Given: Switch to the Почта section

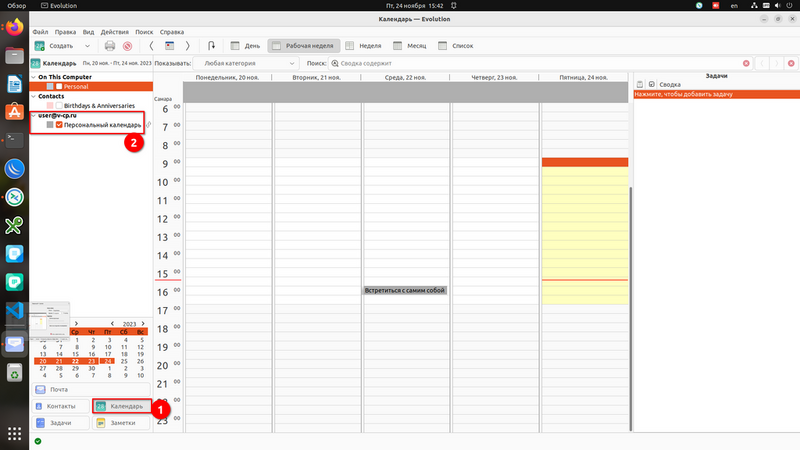Looking at the screenshot, I should (60, 389).
